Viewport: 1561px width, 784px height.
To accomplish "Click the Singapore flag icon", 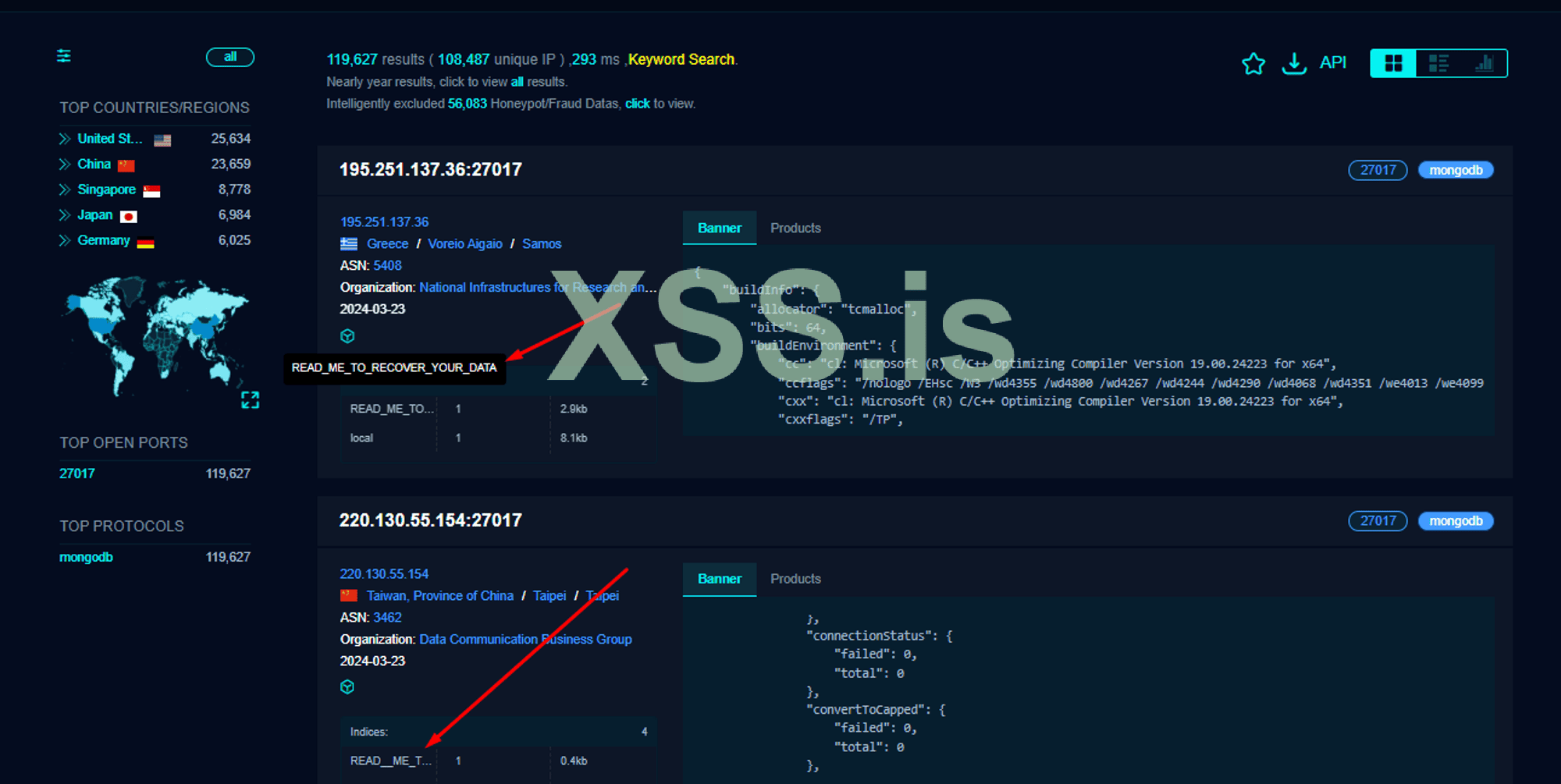I will (x=151, y=191).
